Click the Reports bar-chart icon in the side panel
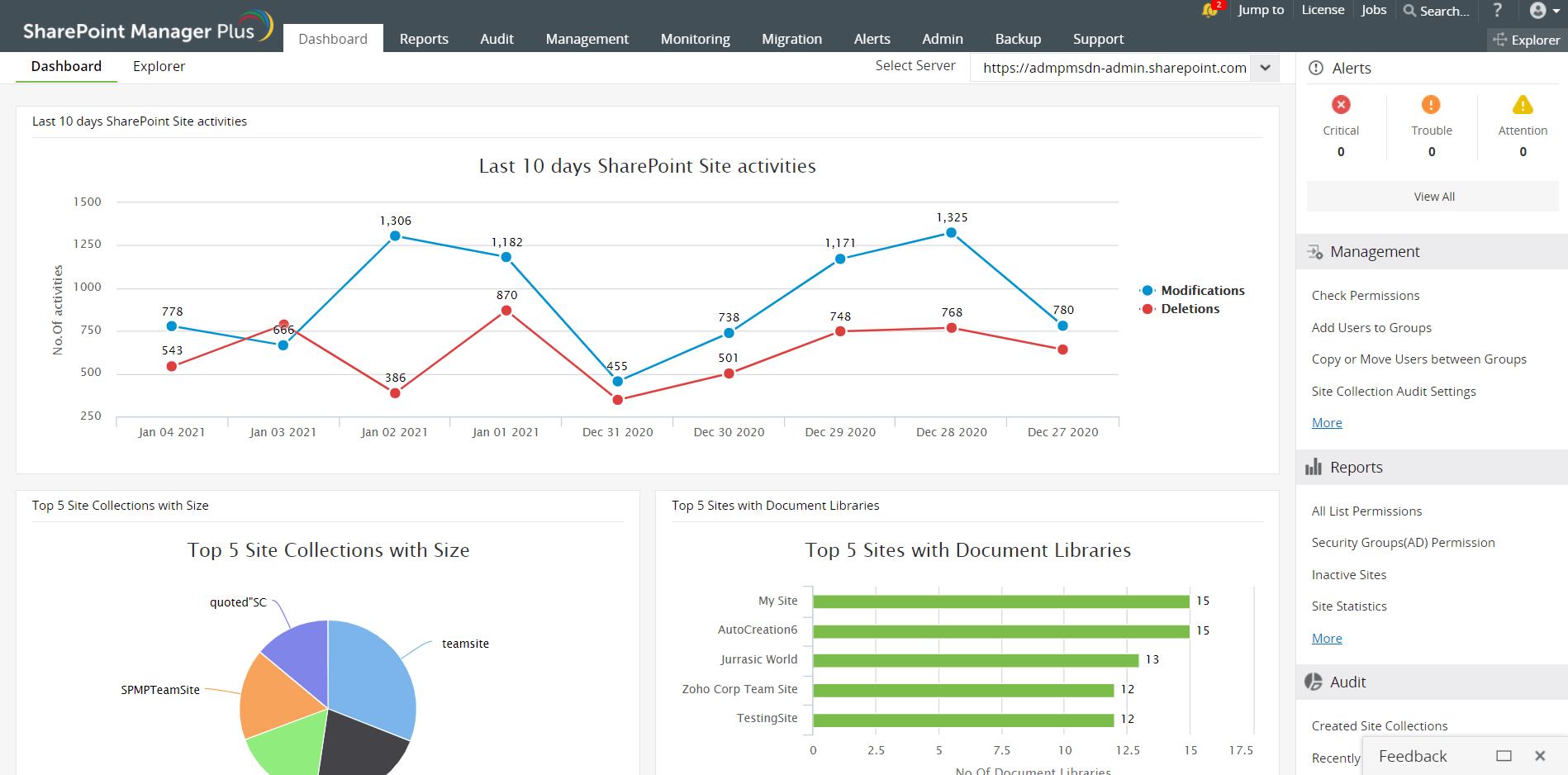The height and width of the screenshot is (775, 1568). (x=1314, y=468)
